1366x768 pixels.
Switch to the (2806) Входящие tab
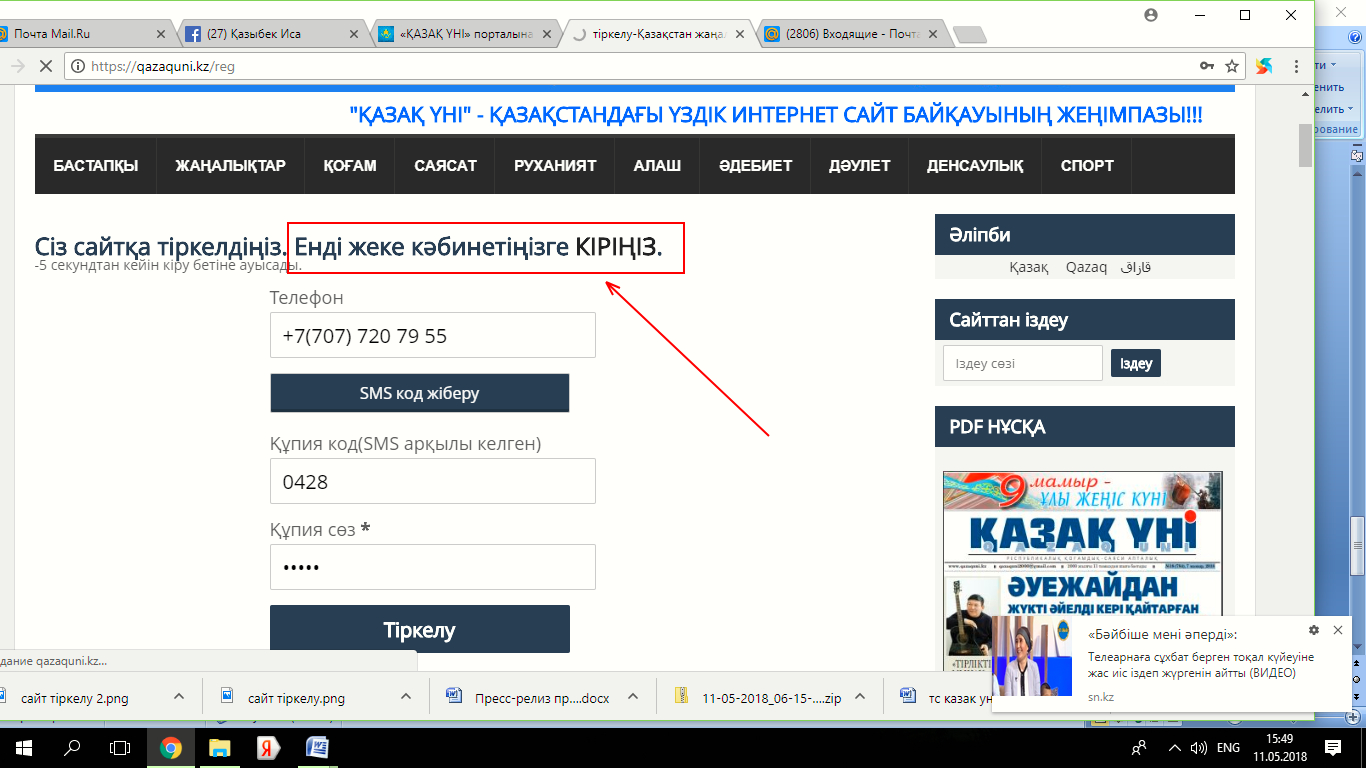tap(848, 34)
